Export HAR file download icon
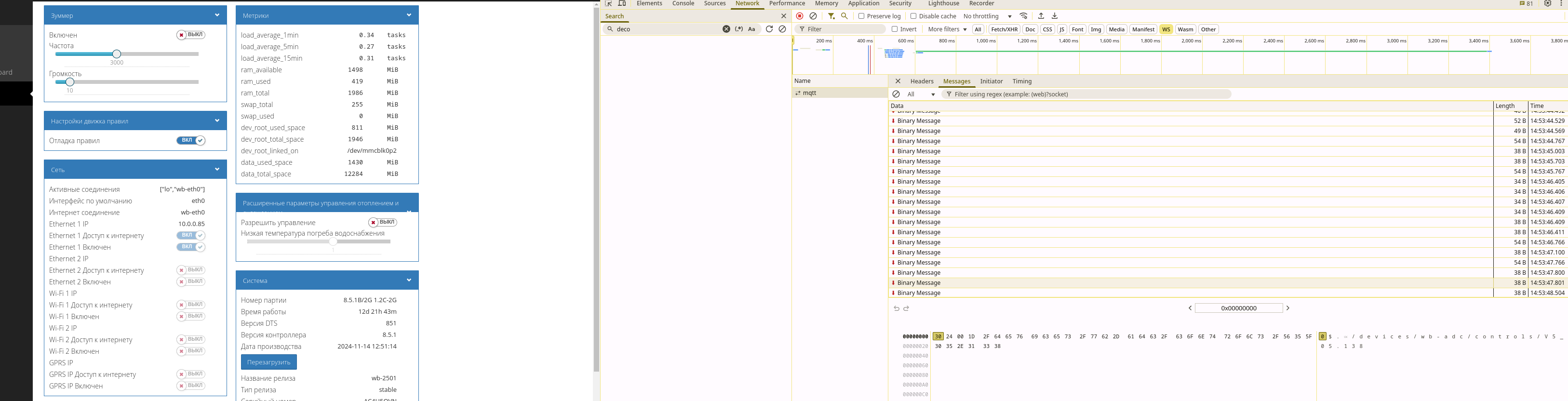The width and height of the screenshot is (1568, 401). pyautogui.click(x=1055, y=16)
